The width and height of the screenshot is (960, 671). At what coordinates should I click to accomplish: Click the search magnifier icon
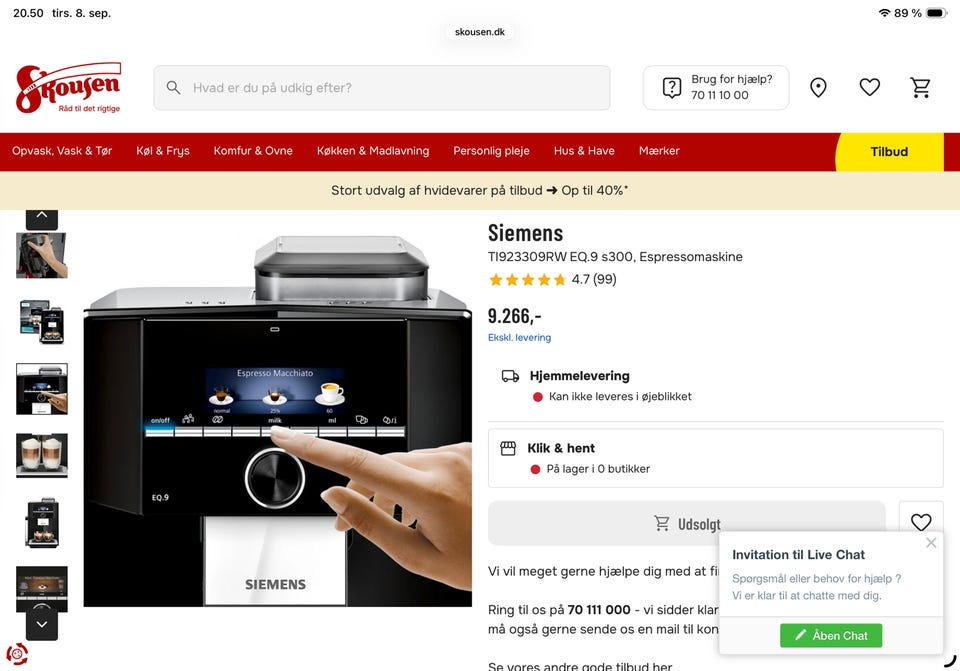[x=173, y=88]
